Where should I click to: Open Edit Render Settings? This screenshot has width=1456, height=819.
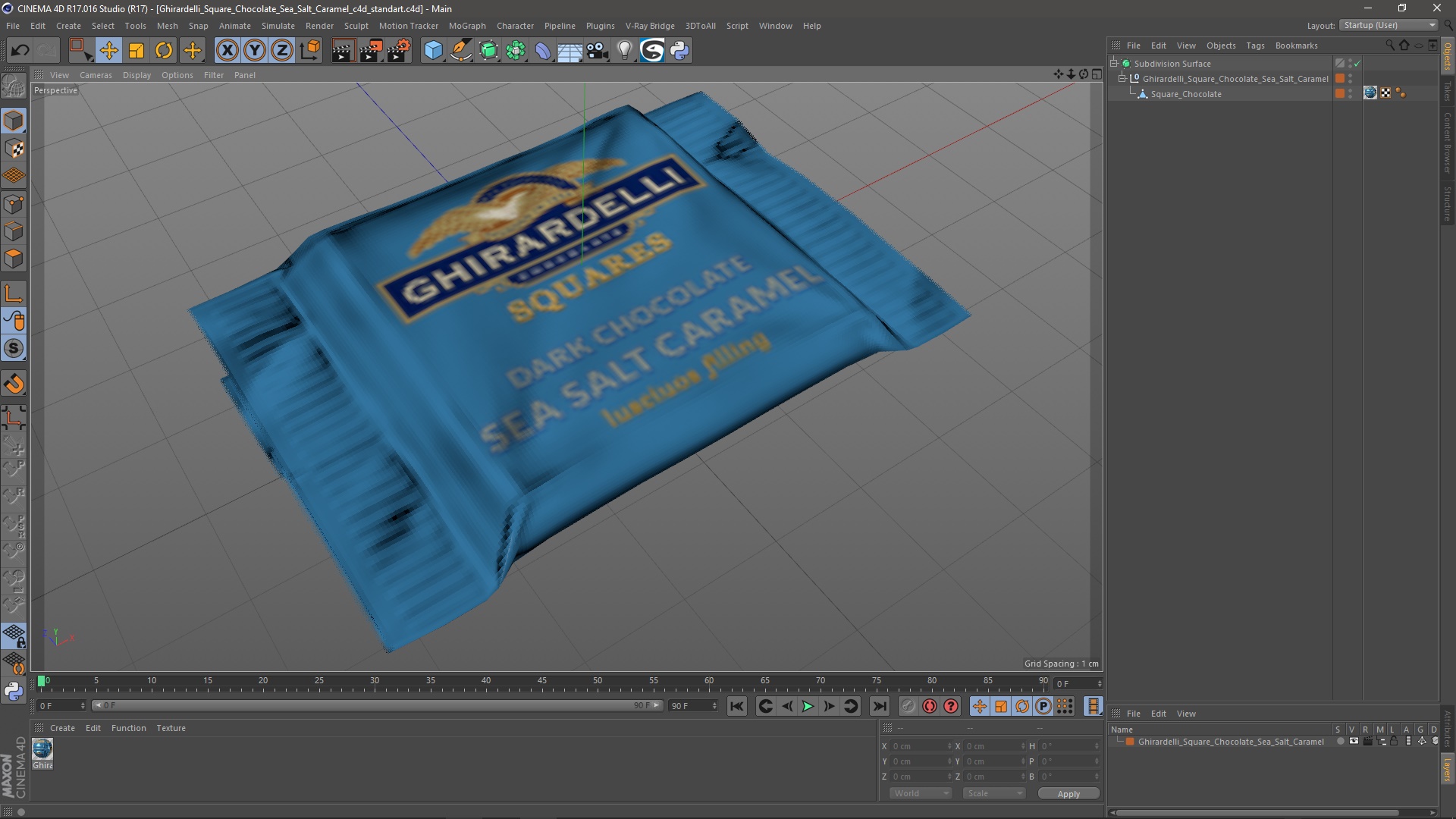tap(399, 50)
